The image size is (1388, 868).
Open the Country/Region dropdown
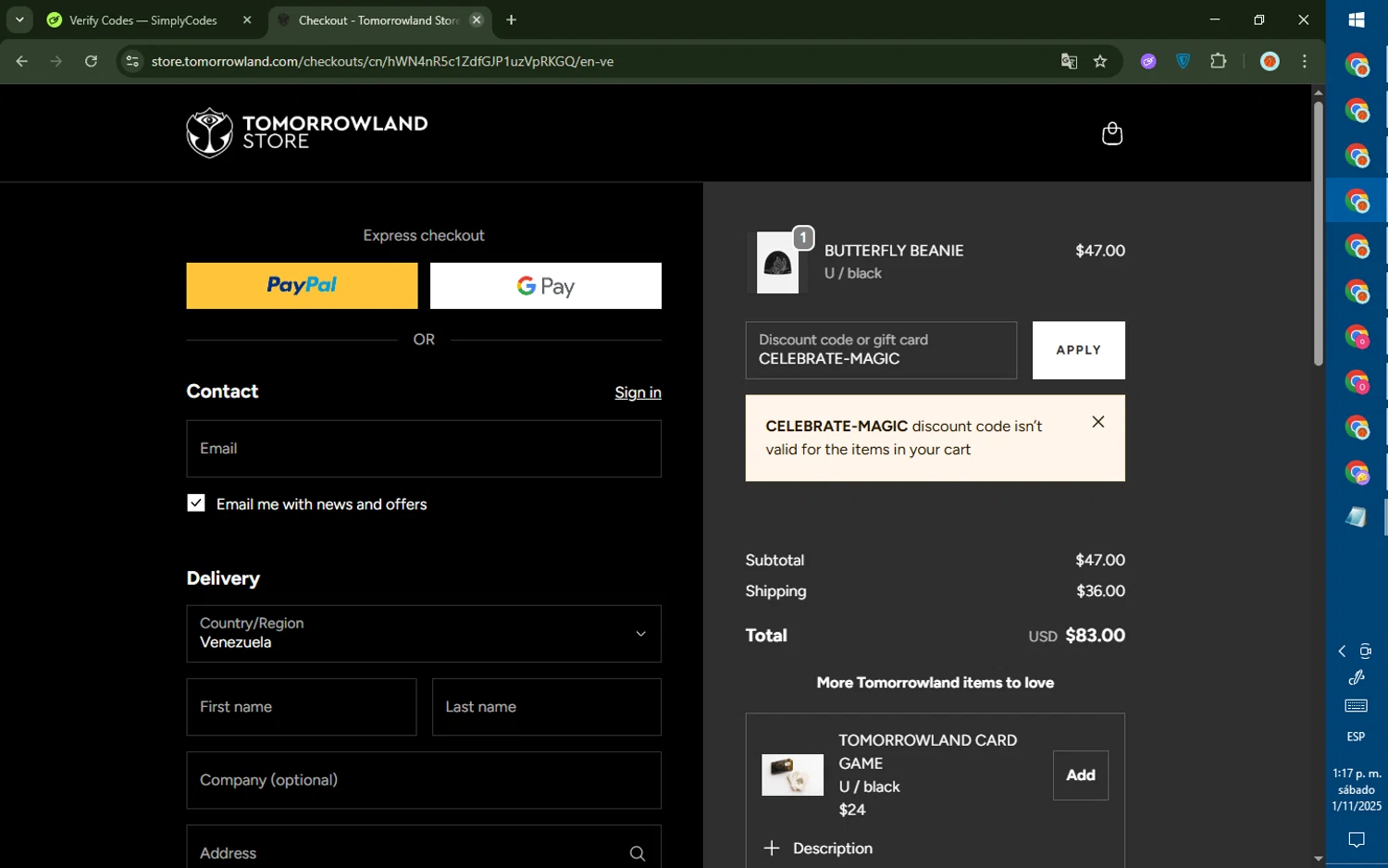coord(424,634)
